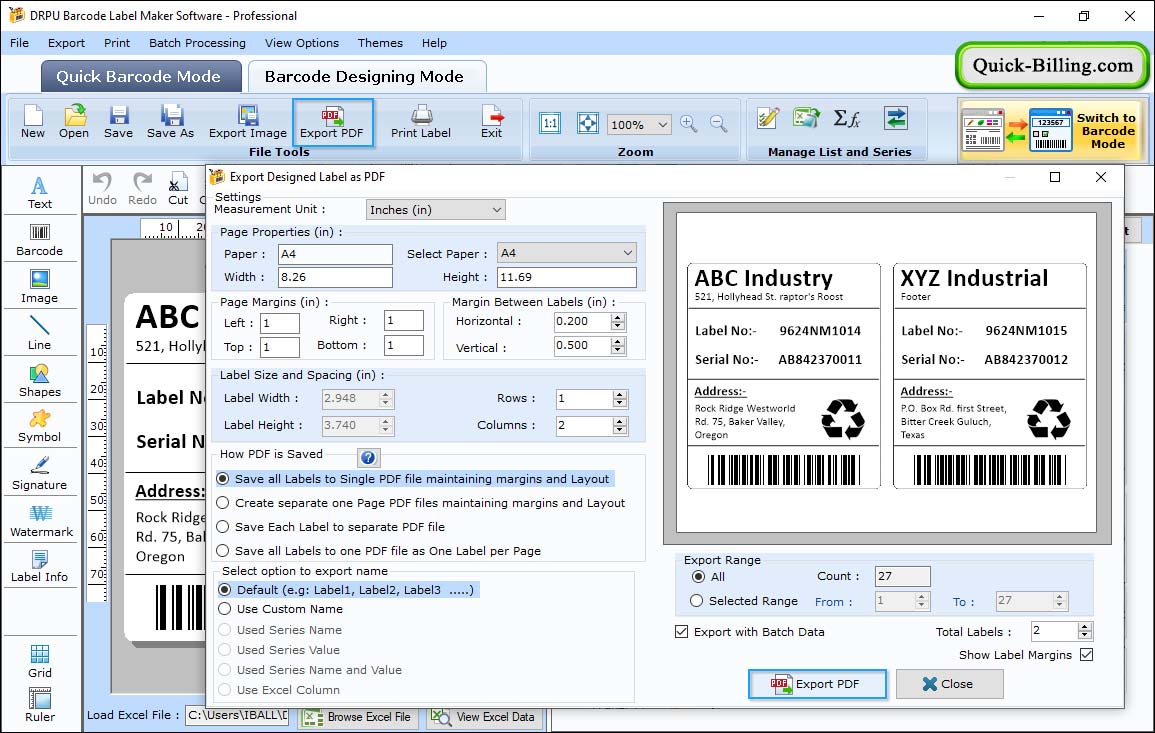Click Browse Excel File button
1155x733 pixels.
pos(358,717)
